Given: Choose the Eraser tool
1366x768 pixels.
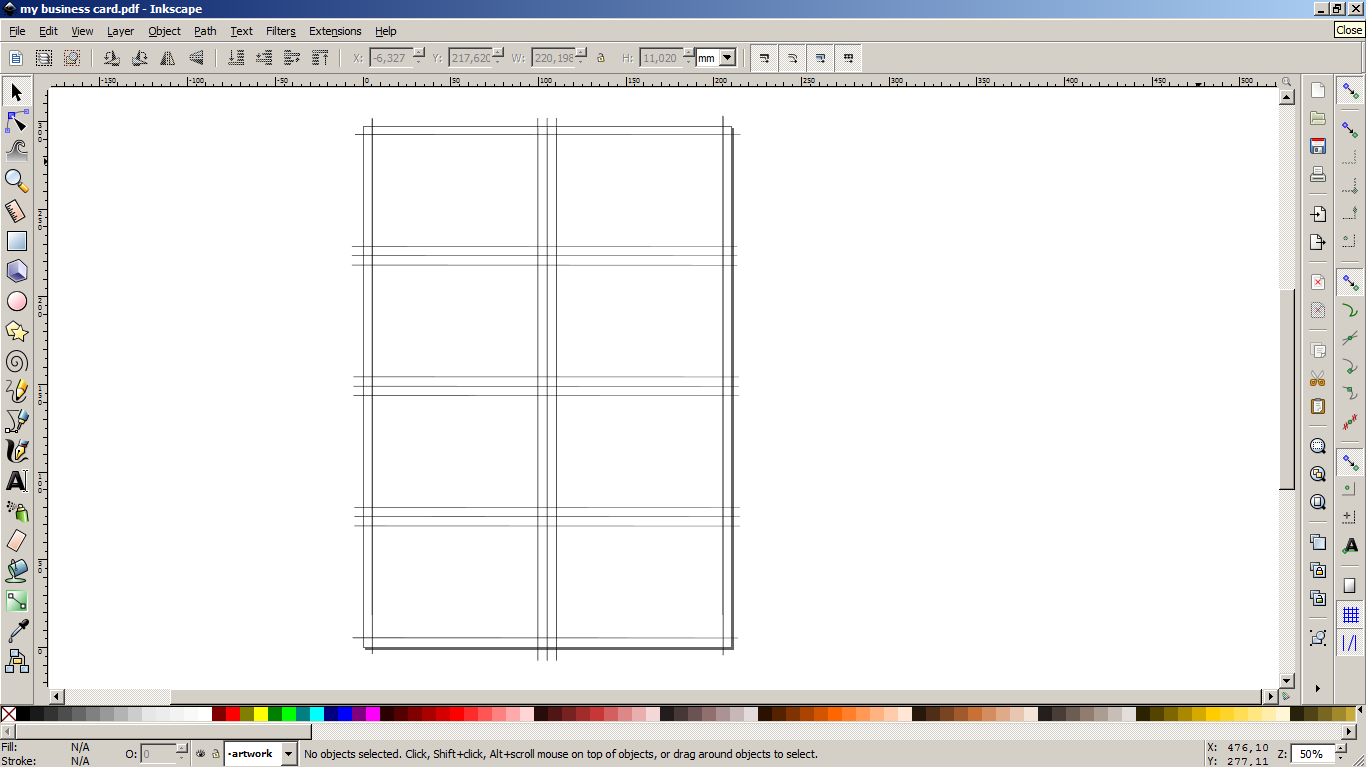Looking at the screenshot, I should pos(17,541).
